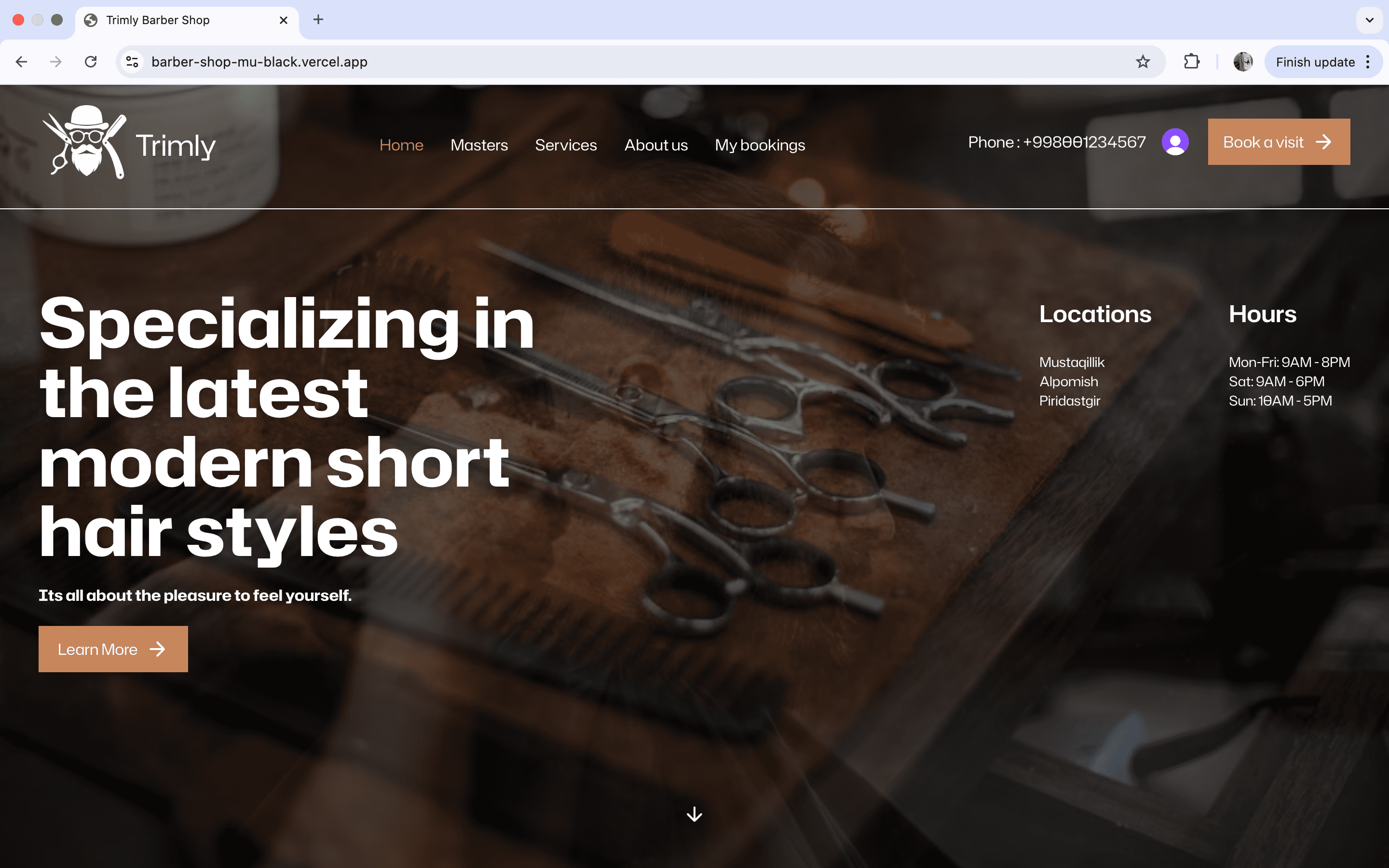This screenshot has height=868, width=1389.
Task: View site information icon in address bar
Action: 133,62
